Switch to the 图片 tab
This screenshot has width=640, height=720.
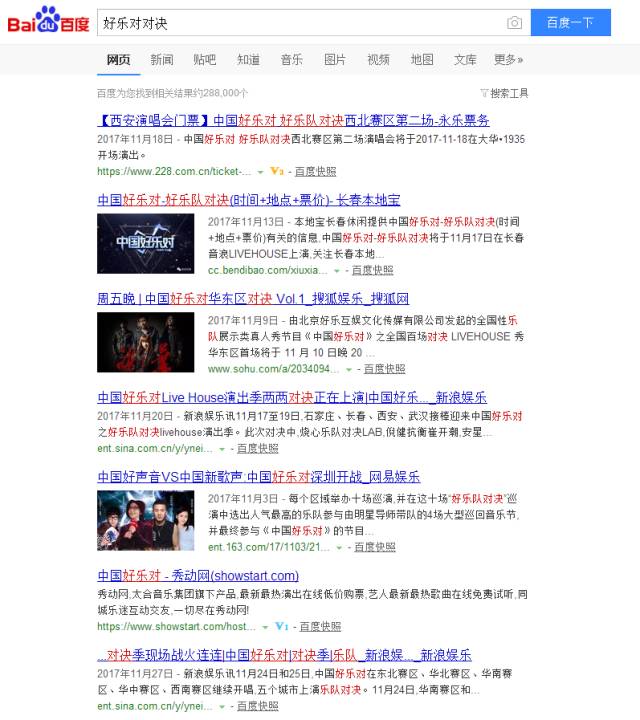335,60
